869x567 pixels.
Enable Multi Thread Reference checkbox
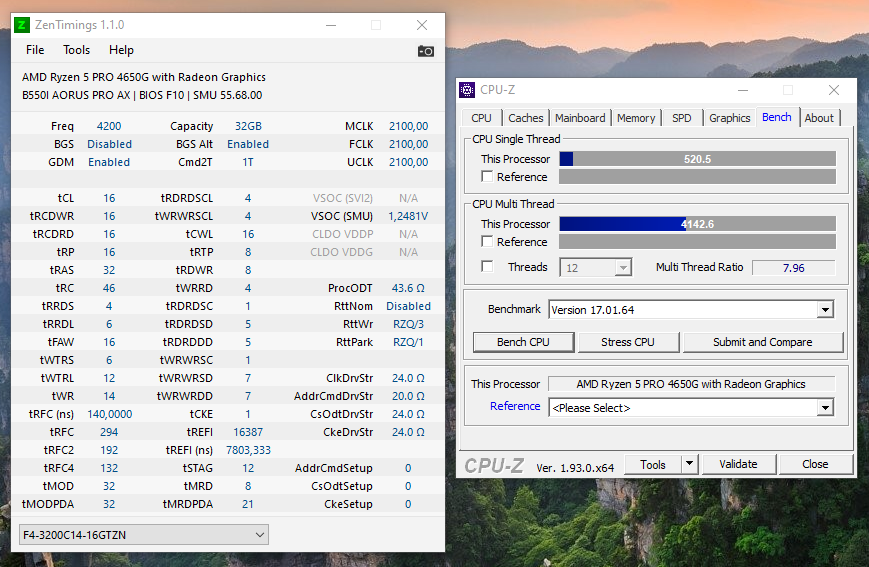(487, 242)
